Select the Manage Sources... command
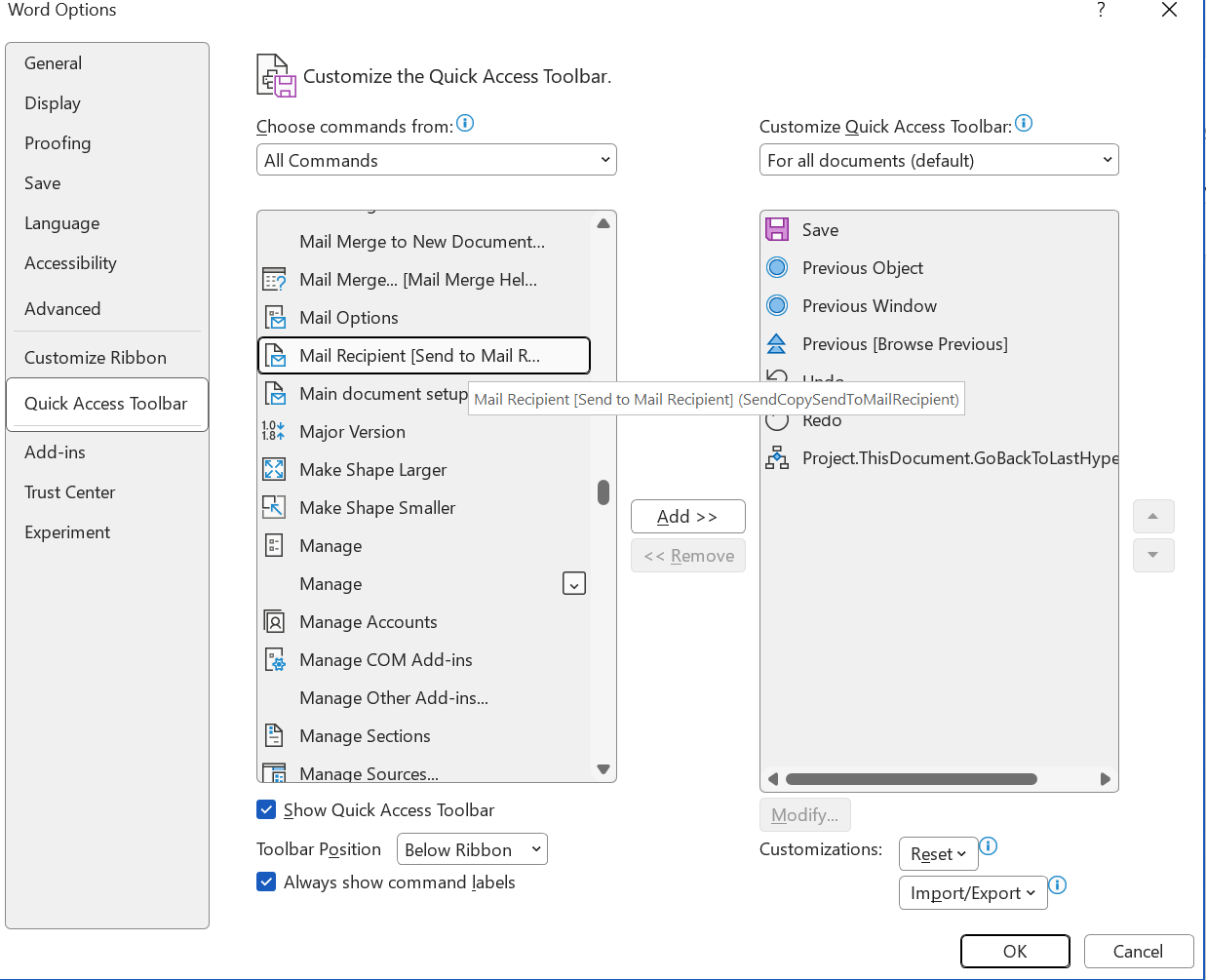 (424, 771)
